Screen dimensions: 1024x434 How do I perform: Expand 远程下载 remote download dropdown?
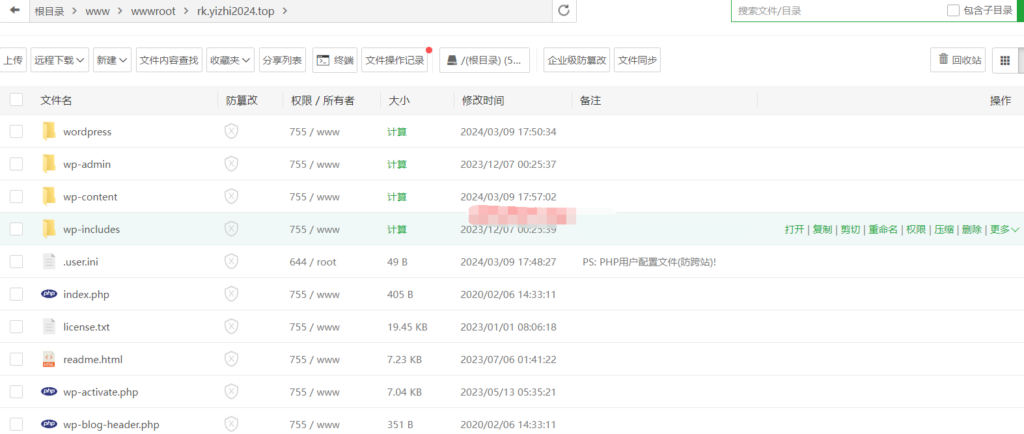[59, 60]
